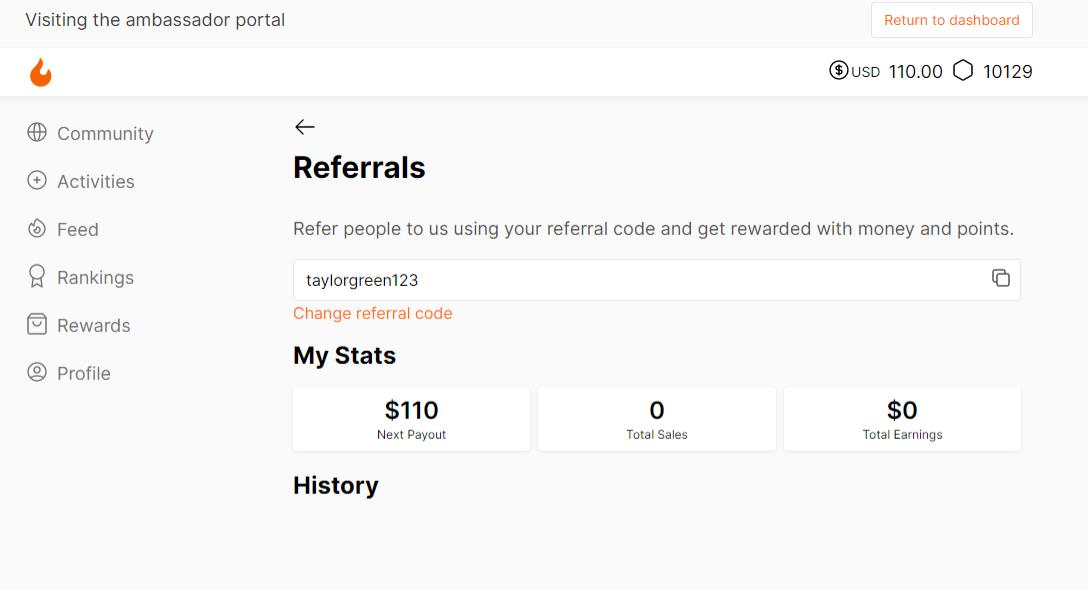This screenshot has height=590, width=1088.
Task: Open Change referral code
Action: coord(372,313)
